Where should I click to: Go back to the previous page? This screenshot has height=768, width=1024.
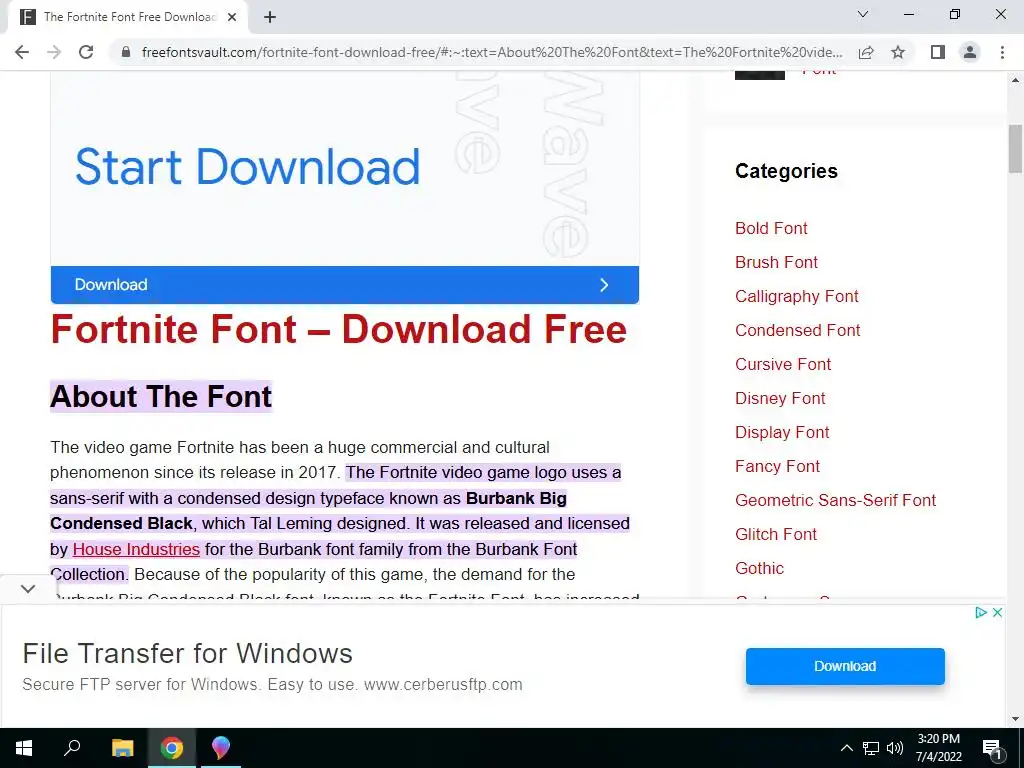[x=22, y=52]
